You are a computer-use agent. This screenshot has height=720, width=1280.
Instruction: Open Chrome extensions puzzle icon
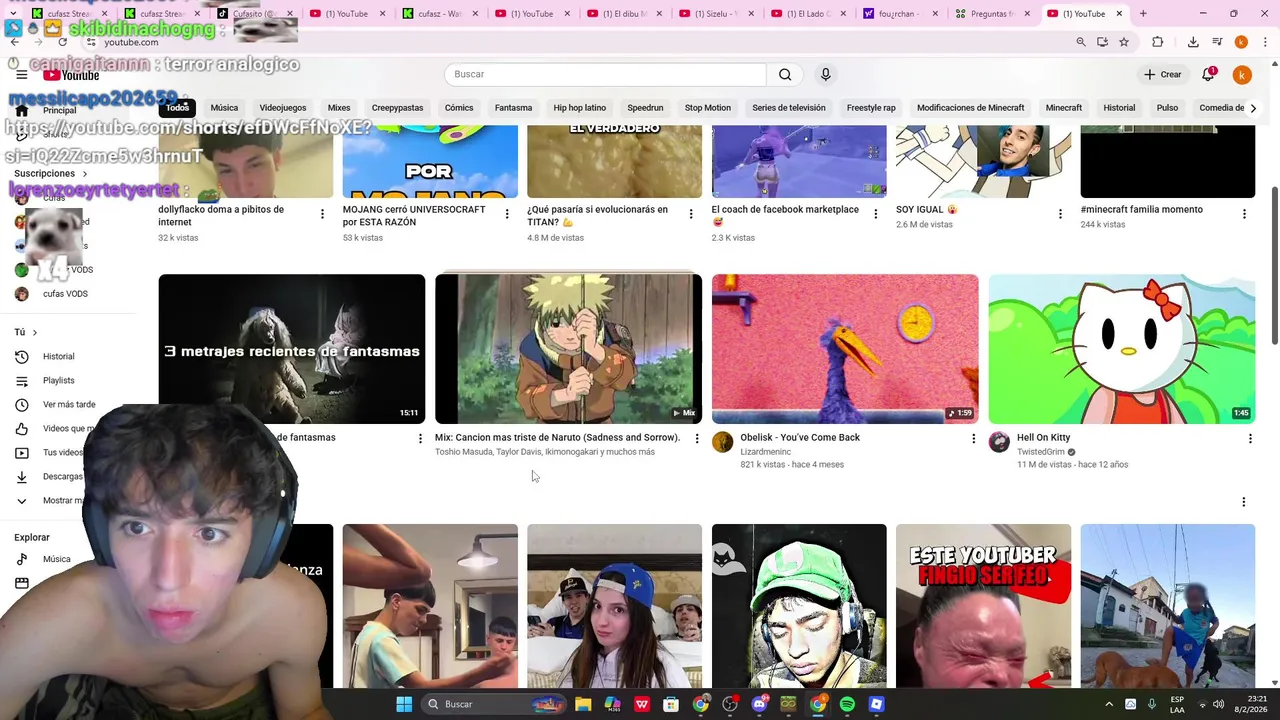1158,42
